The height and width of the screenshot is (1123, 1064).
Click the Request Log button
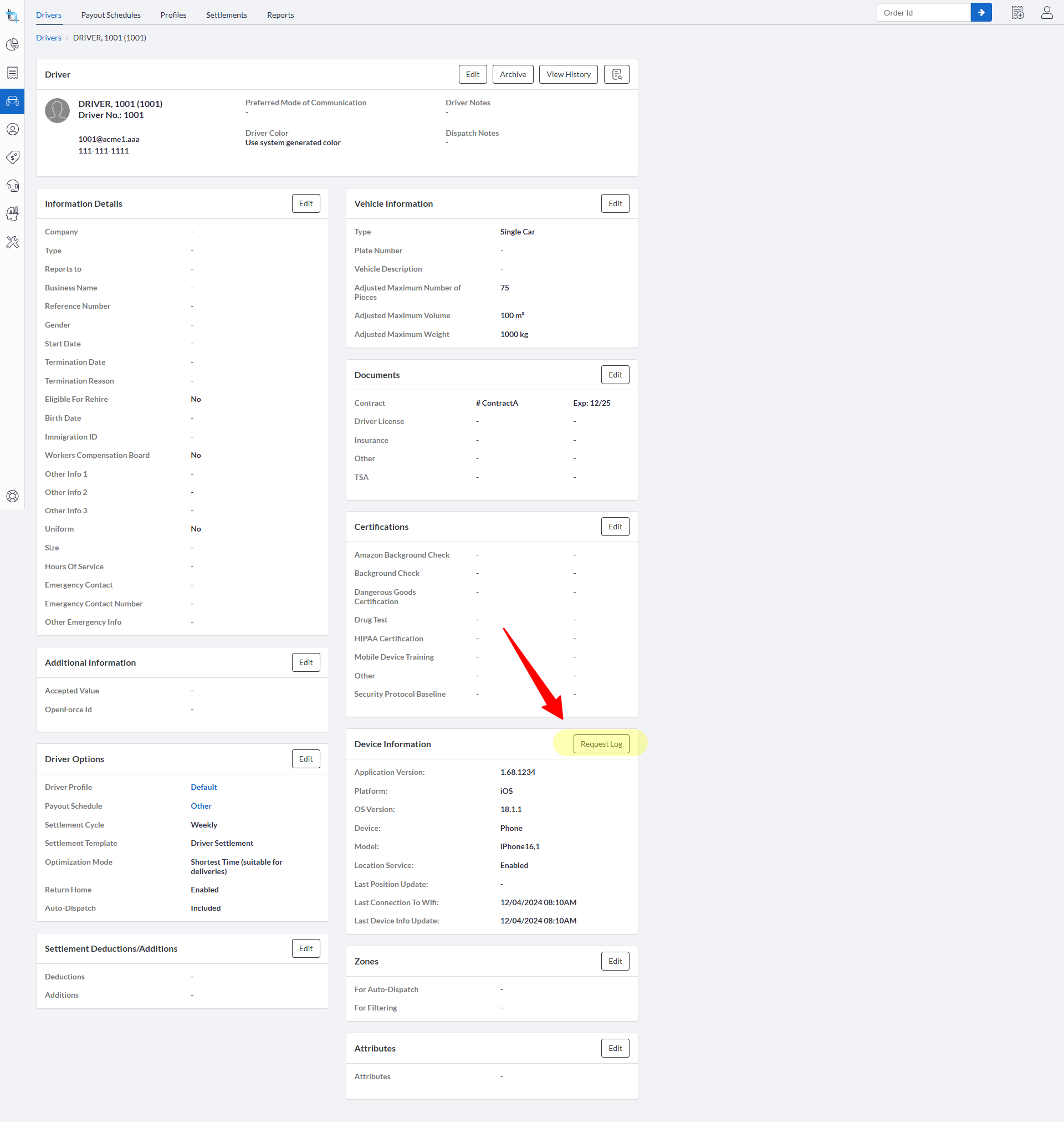click(601, 743)
